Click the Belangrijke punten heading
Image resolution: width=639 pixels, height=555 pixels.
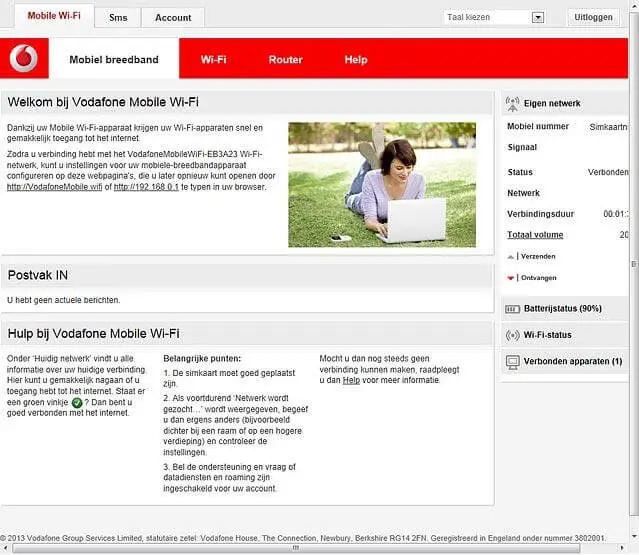202,359
